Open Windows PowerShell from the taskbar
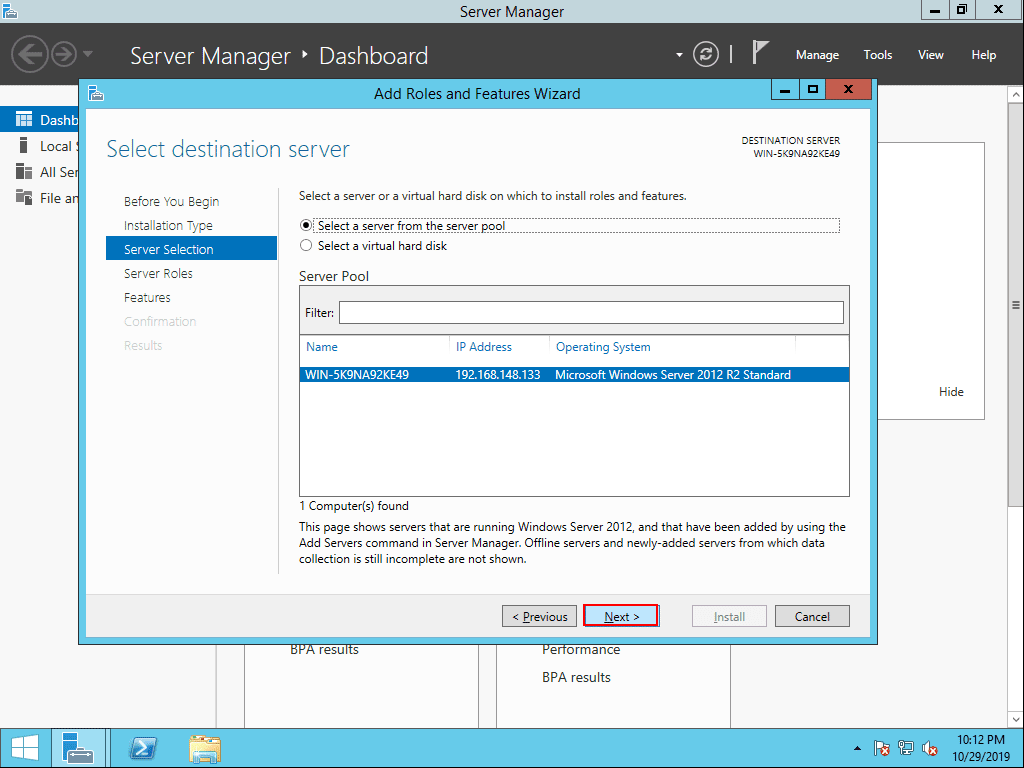 click(142, 748)
